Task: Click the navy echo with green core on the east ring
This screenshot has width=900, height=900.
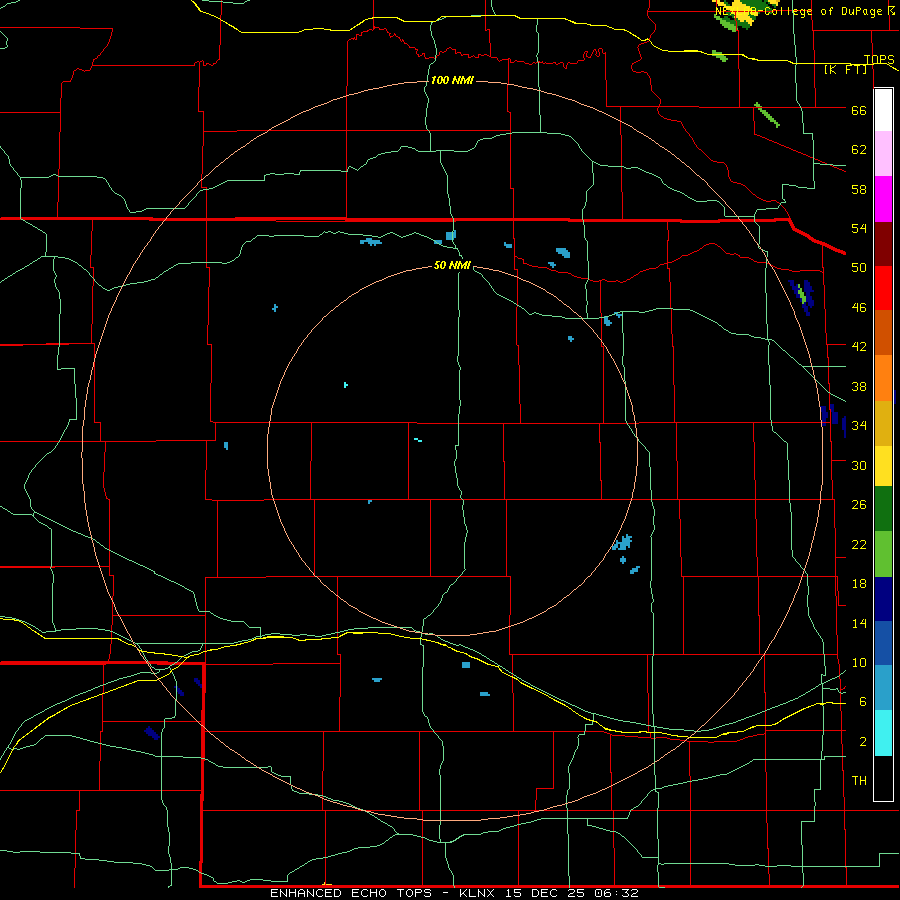Action: [802, 297]
